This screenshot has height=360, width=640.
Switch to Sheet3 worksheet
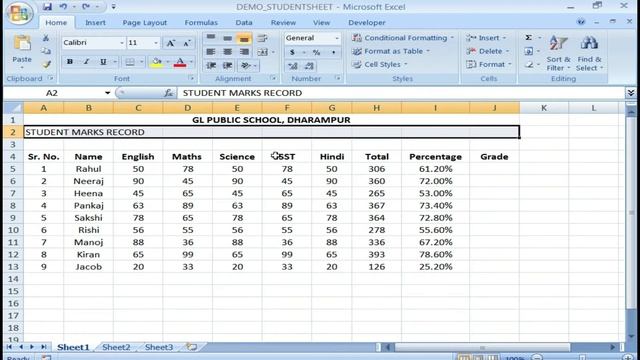(x=159, y=347)
